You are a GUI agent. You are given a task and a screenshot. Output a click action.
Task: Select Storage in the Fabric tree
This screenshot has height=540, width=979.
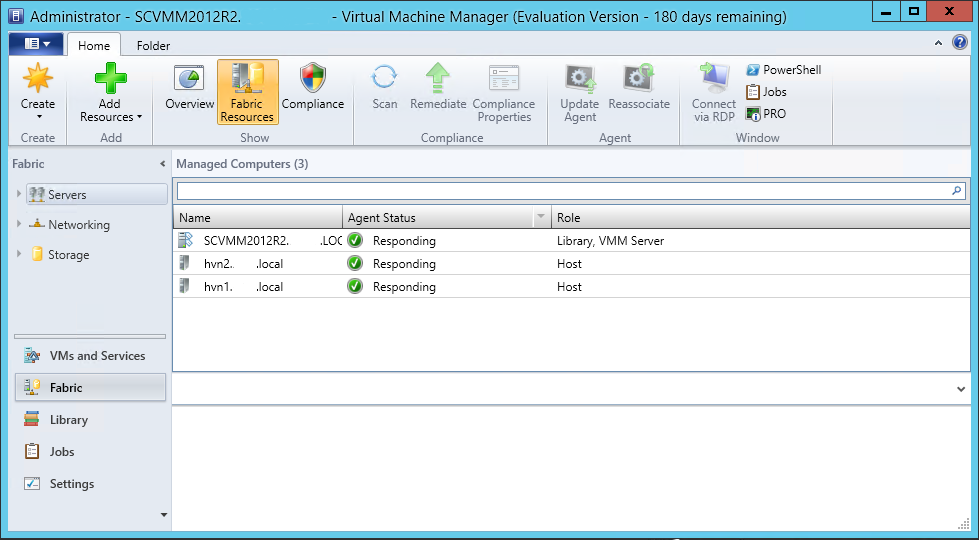pyautogui.click(x=68, y=255)
